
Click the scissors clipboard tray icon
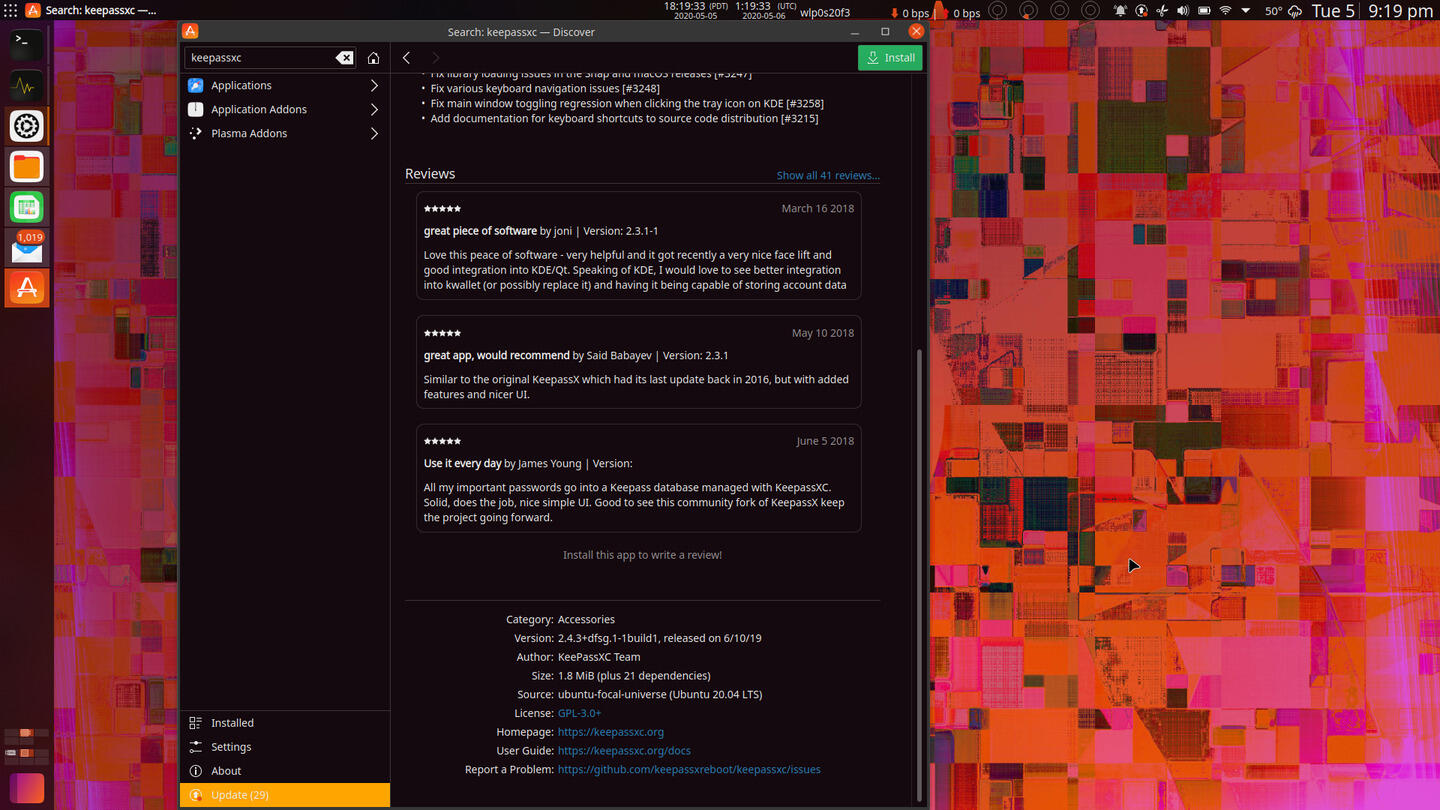click(x=1162, y=11)
